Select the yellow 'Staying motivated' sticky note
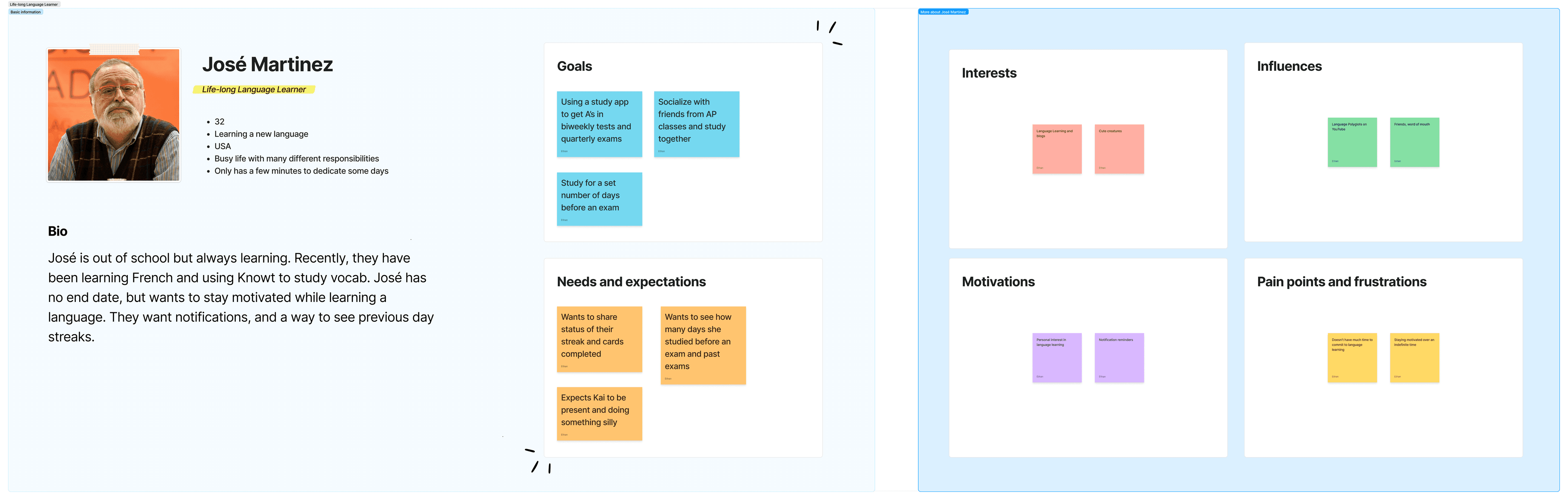Viewport: 1568px width, 500px height. click(x=1414, y=358)
